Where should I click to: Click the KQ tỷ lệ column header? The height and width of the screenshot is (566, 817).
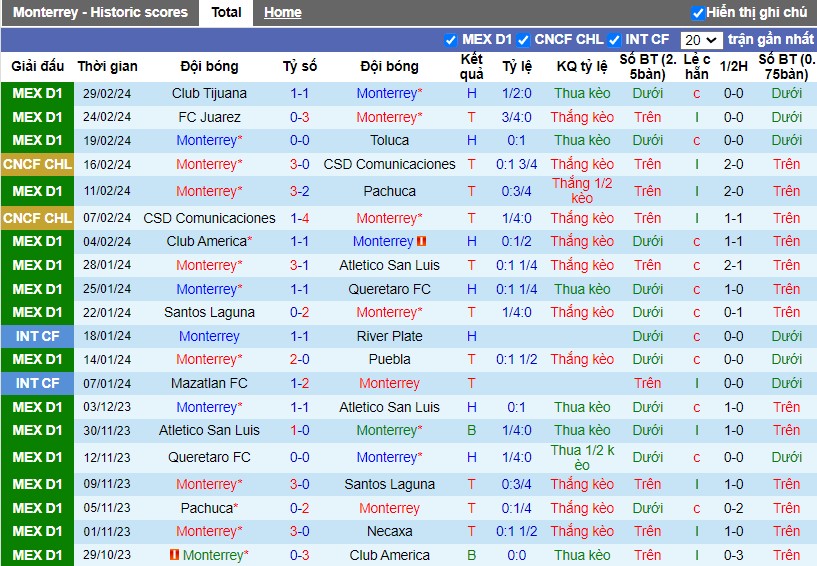[x=582, y=66]
